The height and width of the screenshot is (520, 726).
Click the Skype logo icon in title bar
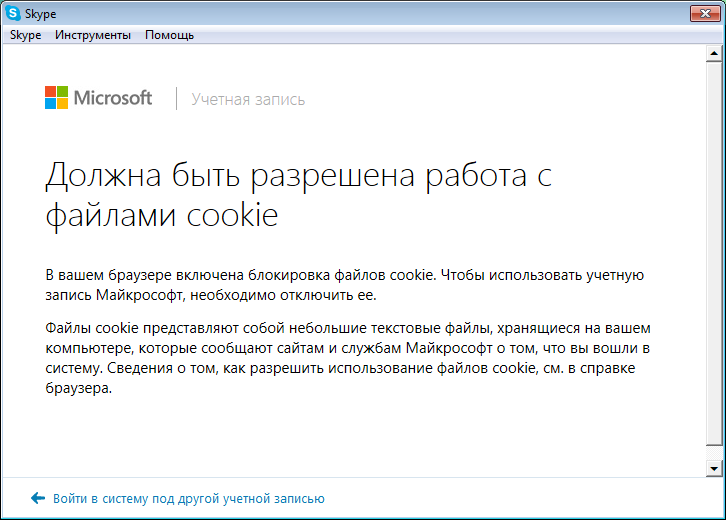13,13
